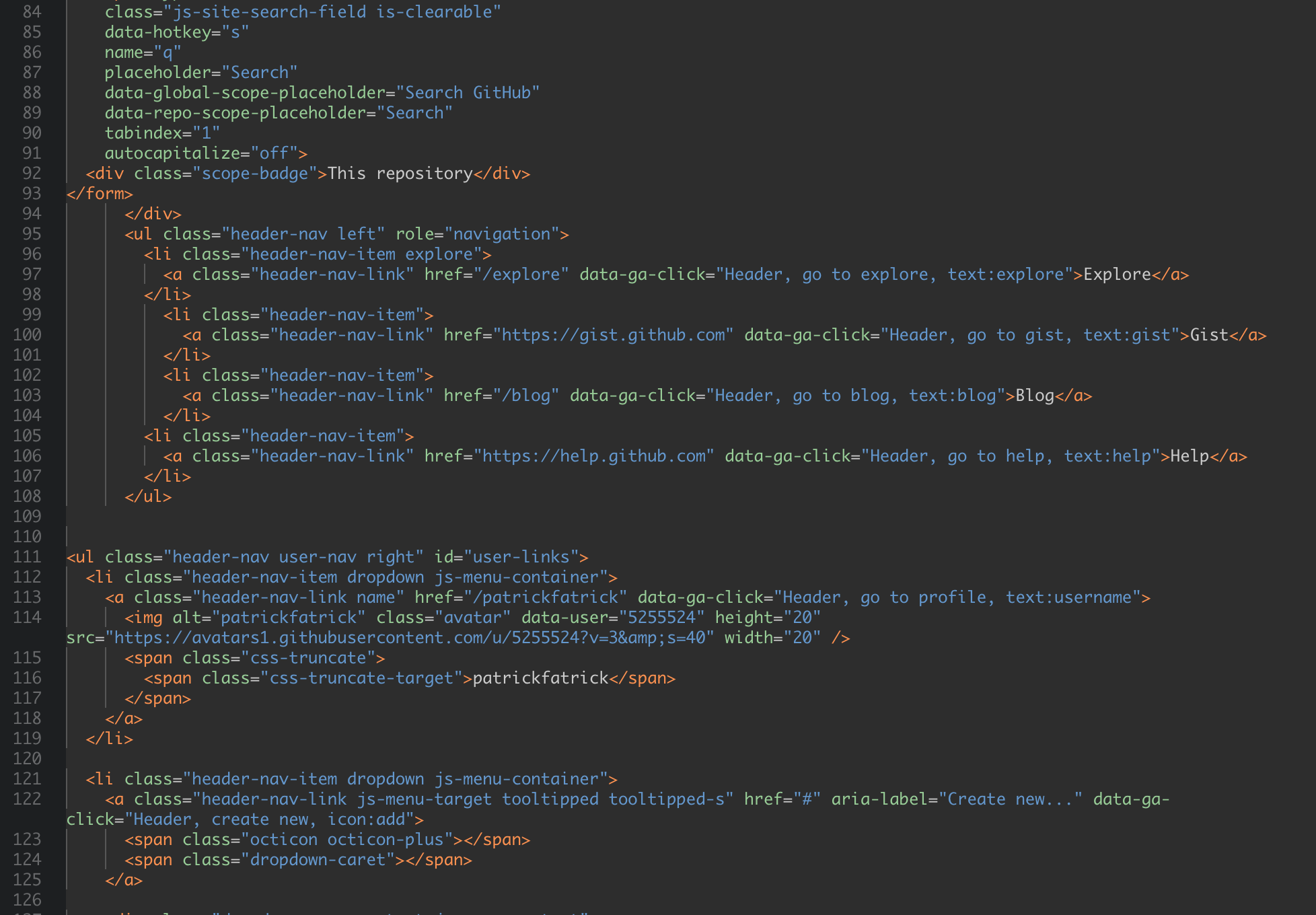Click the "Create new..." aria-label value

tap(1011, 799)
